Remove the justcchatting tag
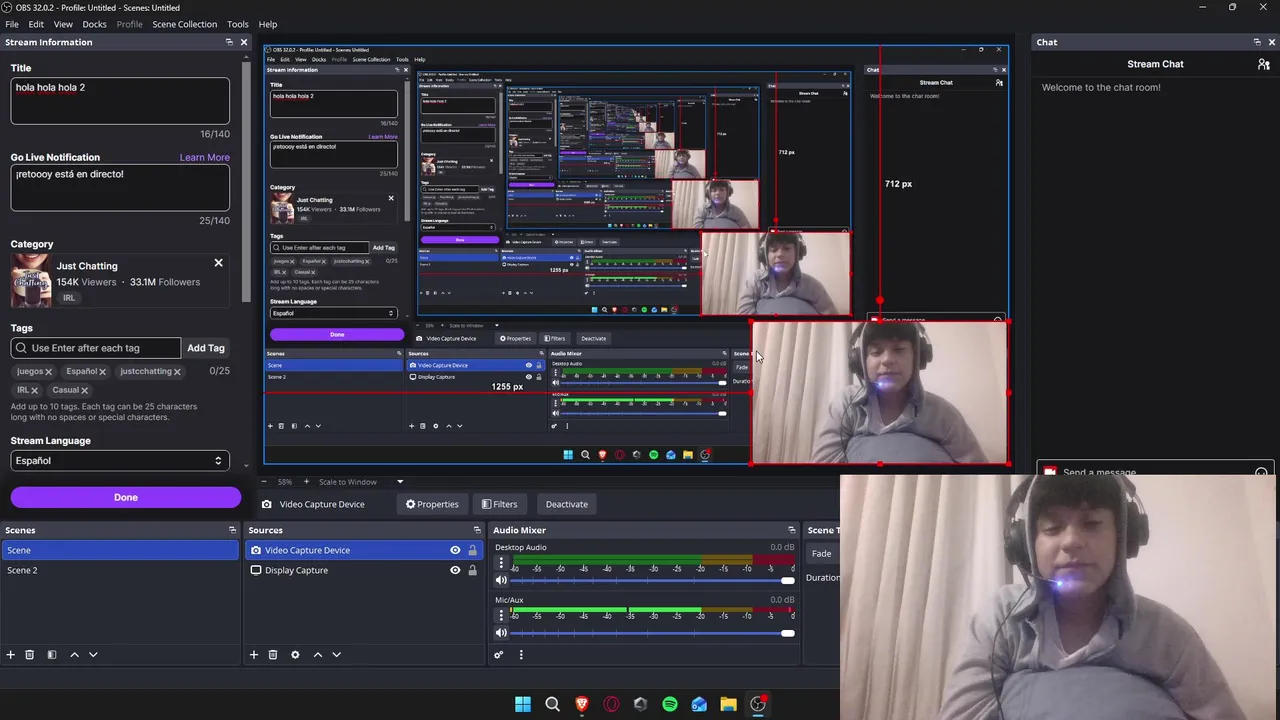 (177, 372)
